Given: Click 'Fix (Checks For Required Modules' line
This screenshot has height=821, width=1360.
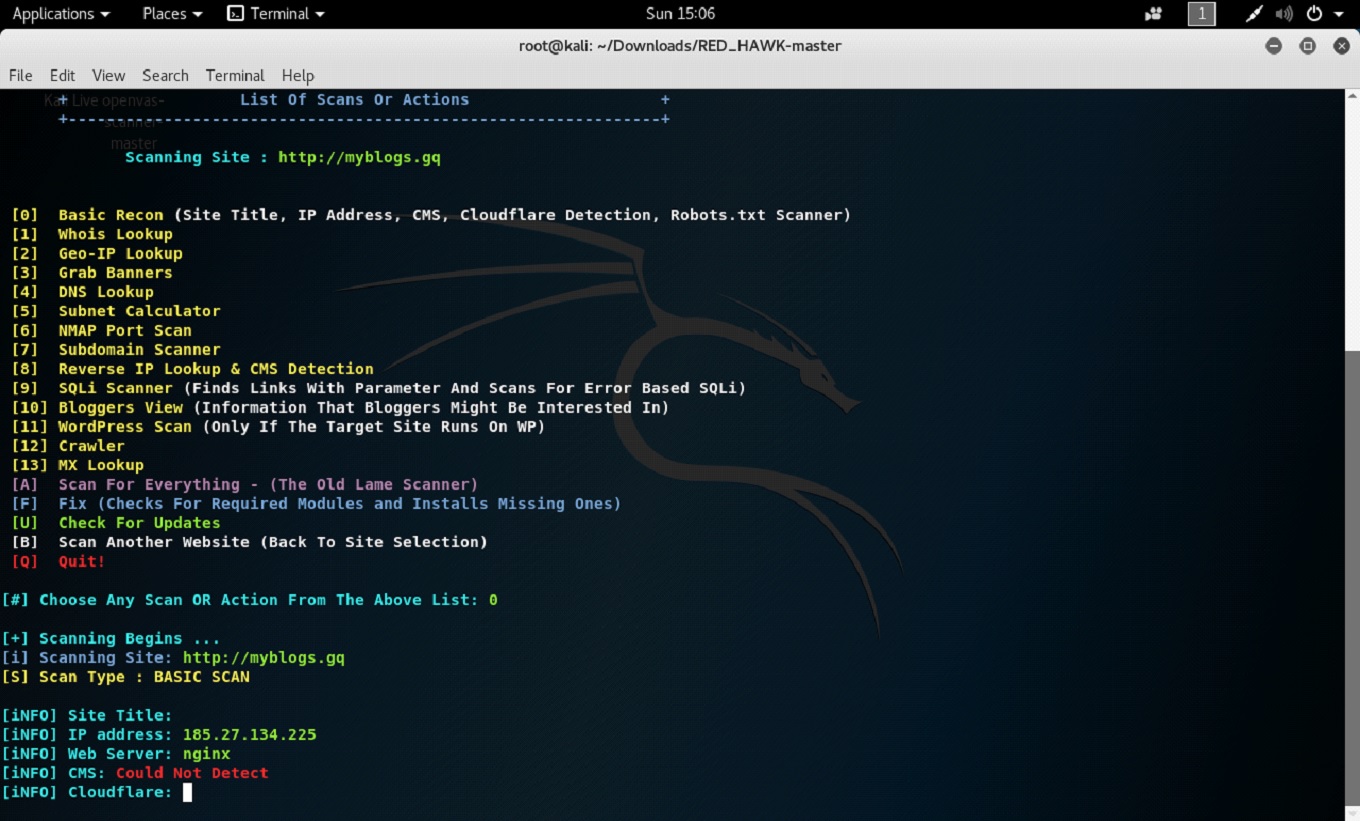Looking at the screenshot, I should 316,503.
